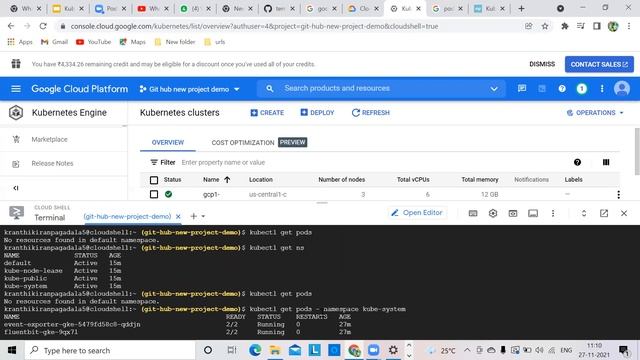This screenshot has height=360, width=640.
Task: Reload the browser page
Action: coord(43,26)
